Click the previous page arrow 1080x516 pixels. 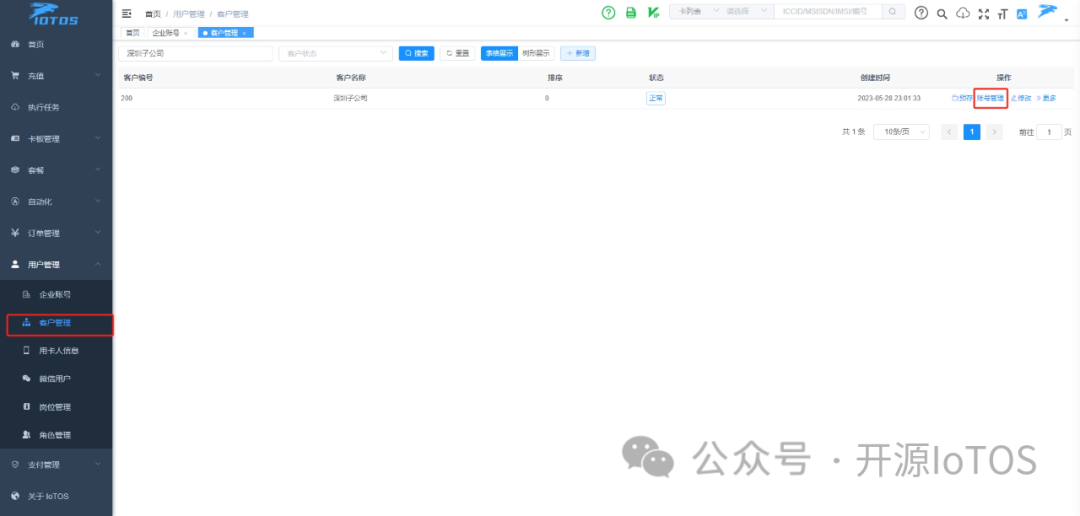(x=949, y=132)
